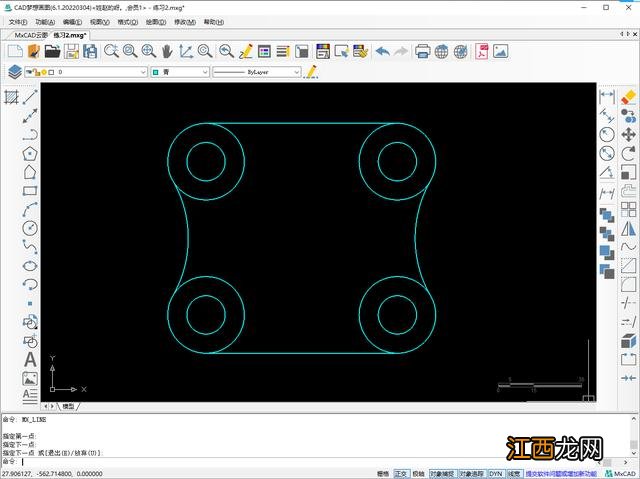
Task: Toggle 栅格 grid display in status bar
Action: 383,473
